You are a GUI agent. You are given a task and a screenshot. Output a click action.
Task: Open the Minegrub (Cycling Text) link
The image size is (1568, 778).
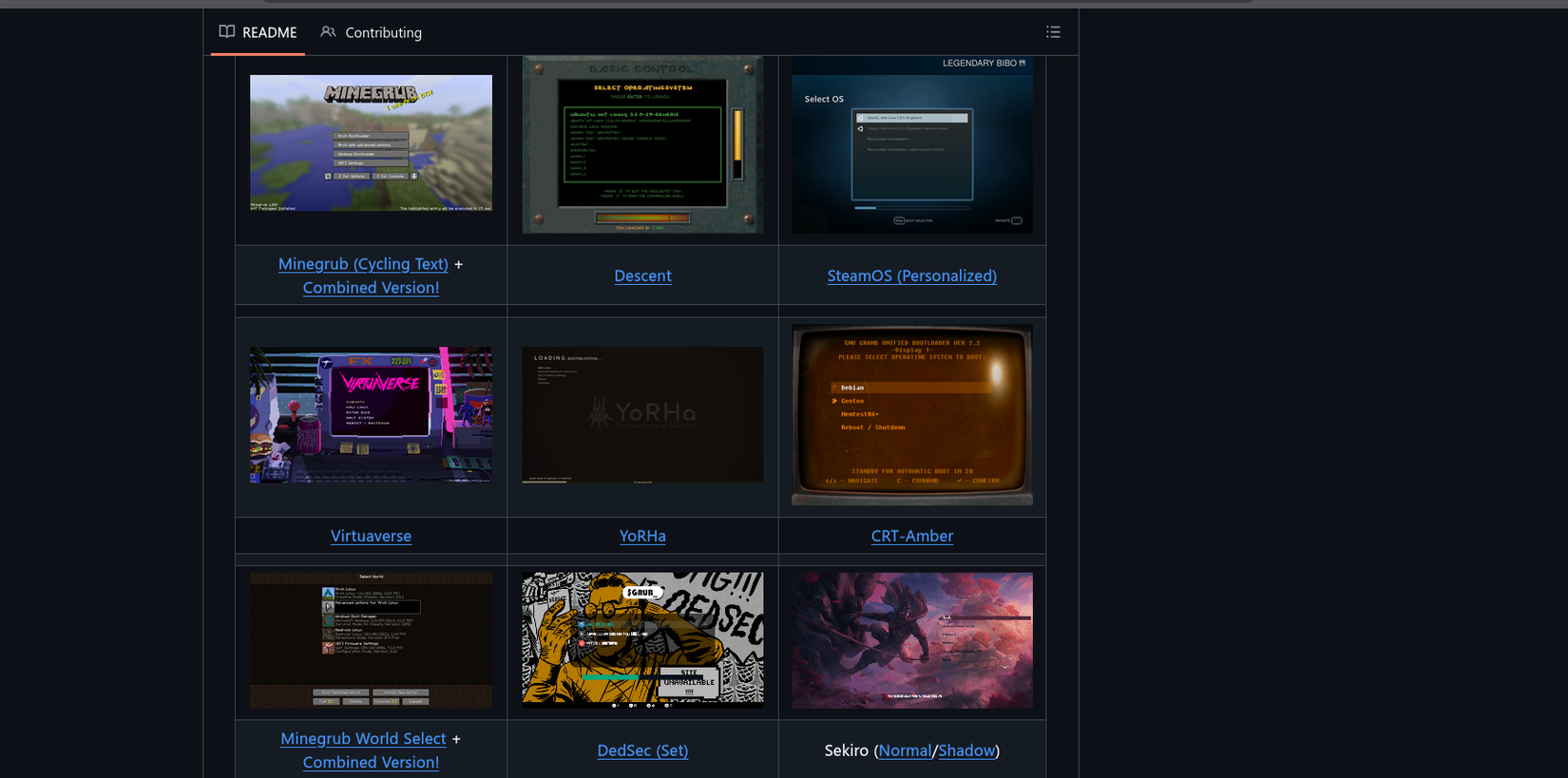(x=363, y=264)
